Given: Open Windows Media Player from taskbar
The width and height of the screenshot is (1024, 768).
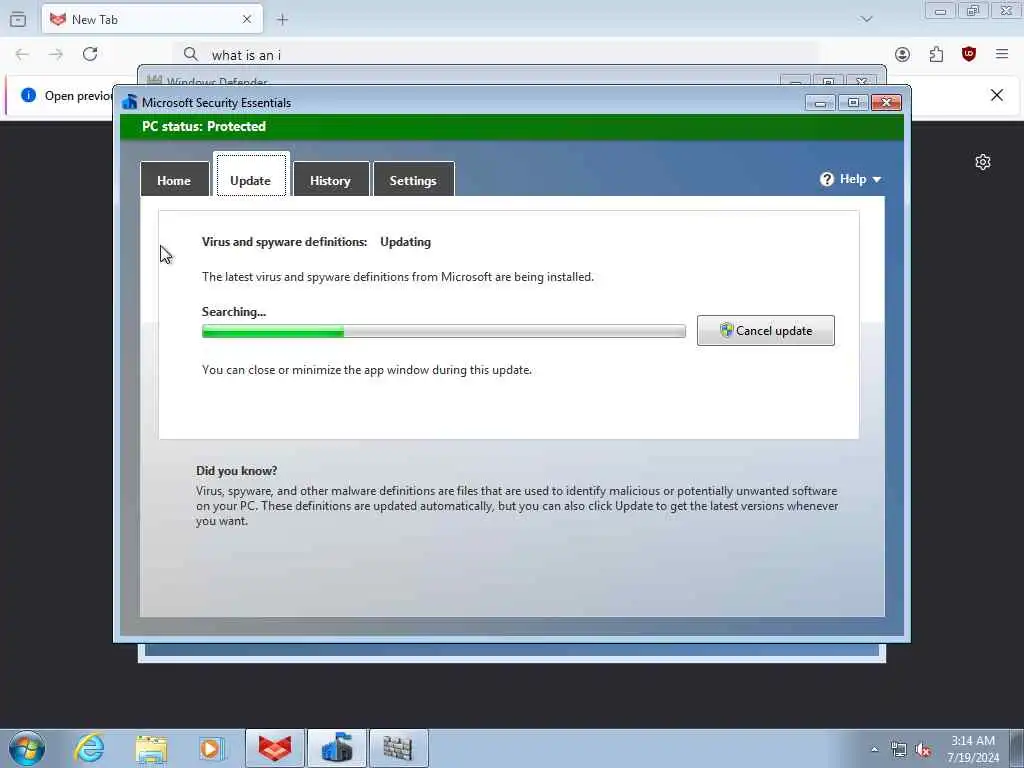Looking at the screenshot, I should pos(212,748).
